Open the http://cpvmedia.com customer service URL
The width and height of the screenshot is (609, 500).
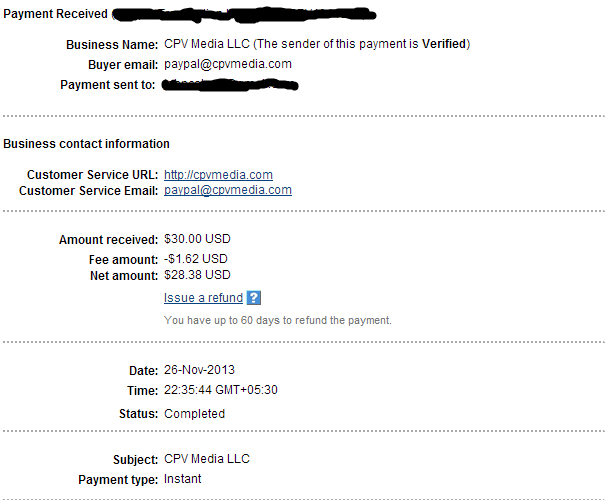(218, 175)
